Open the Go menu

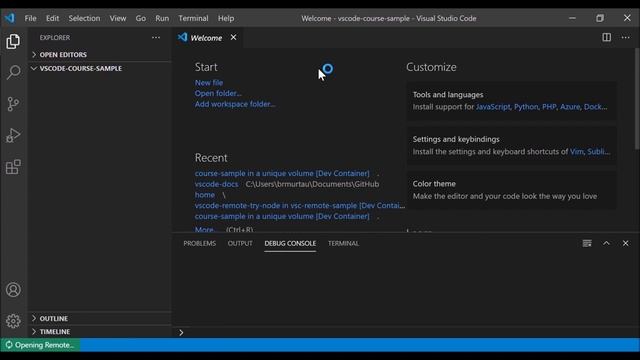click(x=140, y=18)
